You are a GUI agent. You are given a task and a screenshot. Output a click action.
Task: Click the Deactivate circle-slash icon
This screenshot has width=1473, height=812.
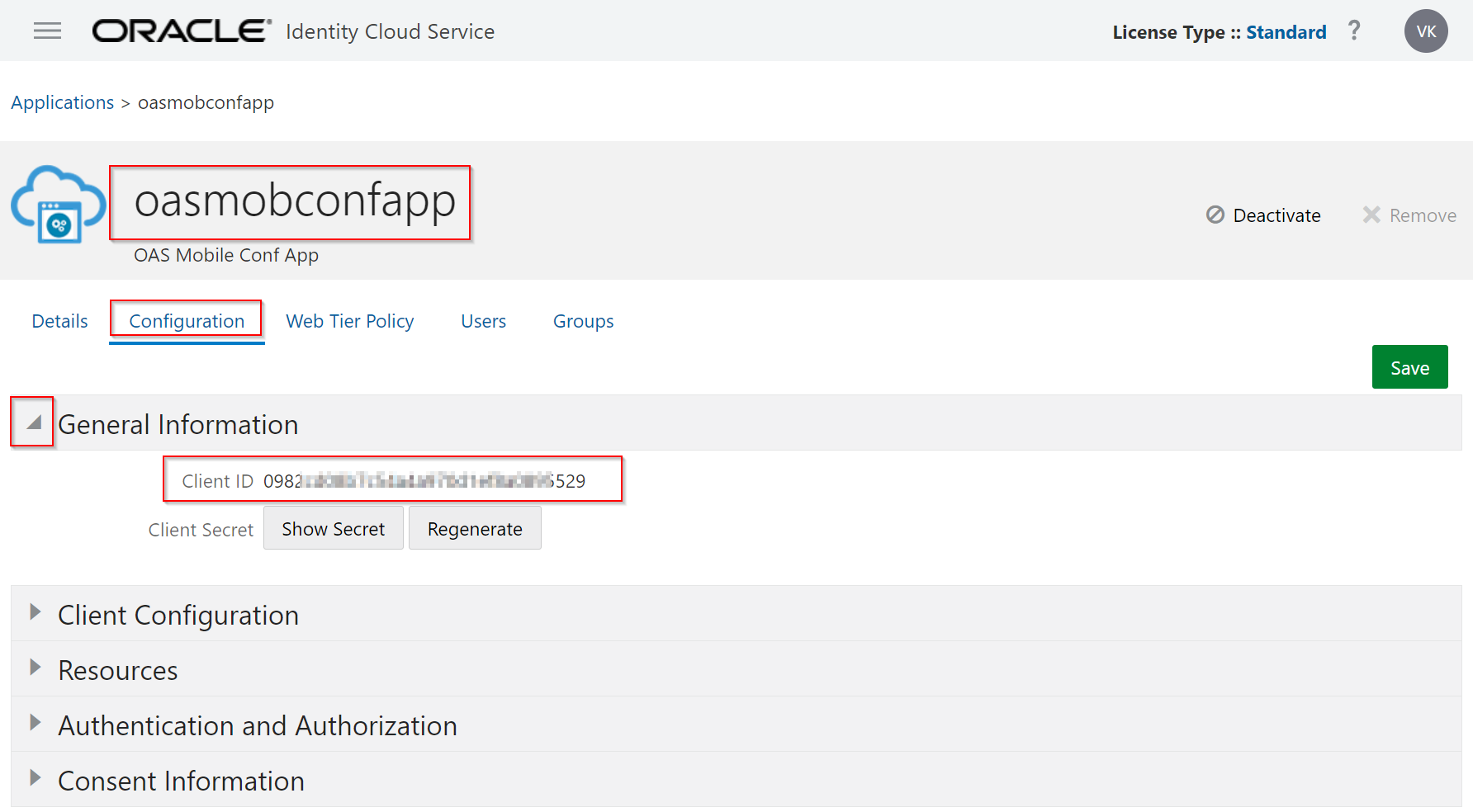1215,215
